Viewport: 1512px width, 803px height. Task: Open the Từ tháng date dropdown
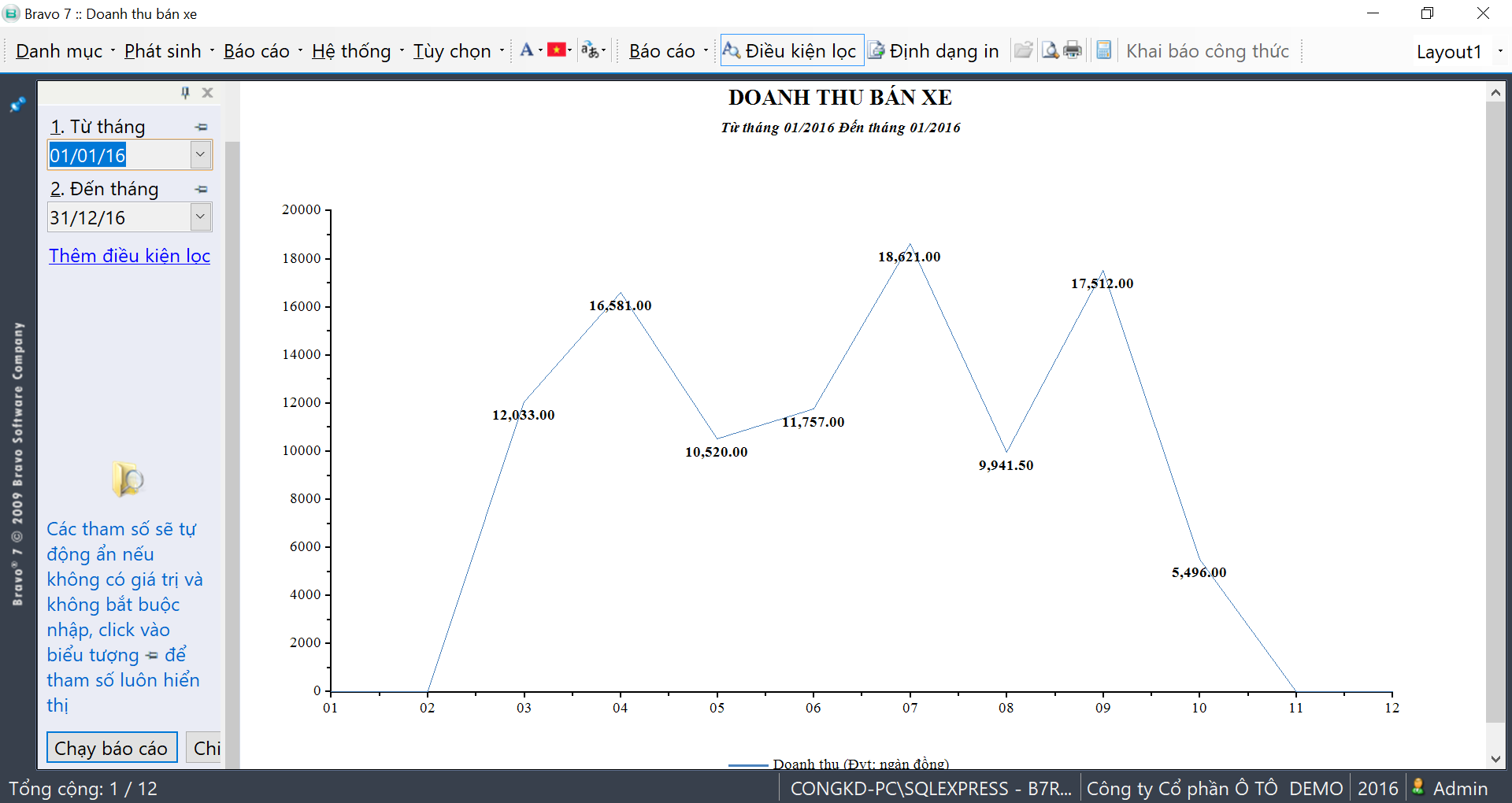tap(201, 154)
